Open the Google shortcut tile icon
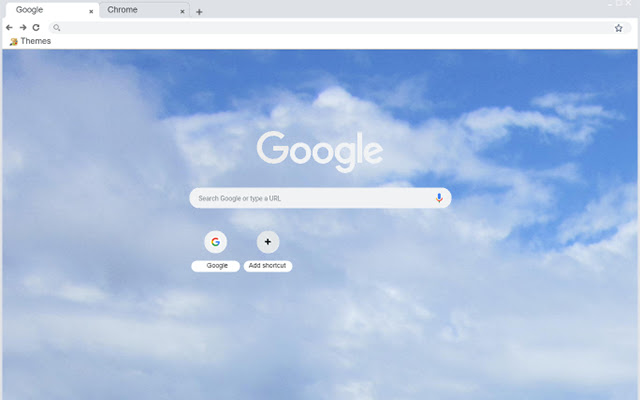640x400 pixels. click(216, 242)
